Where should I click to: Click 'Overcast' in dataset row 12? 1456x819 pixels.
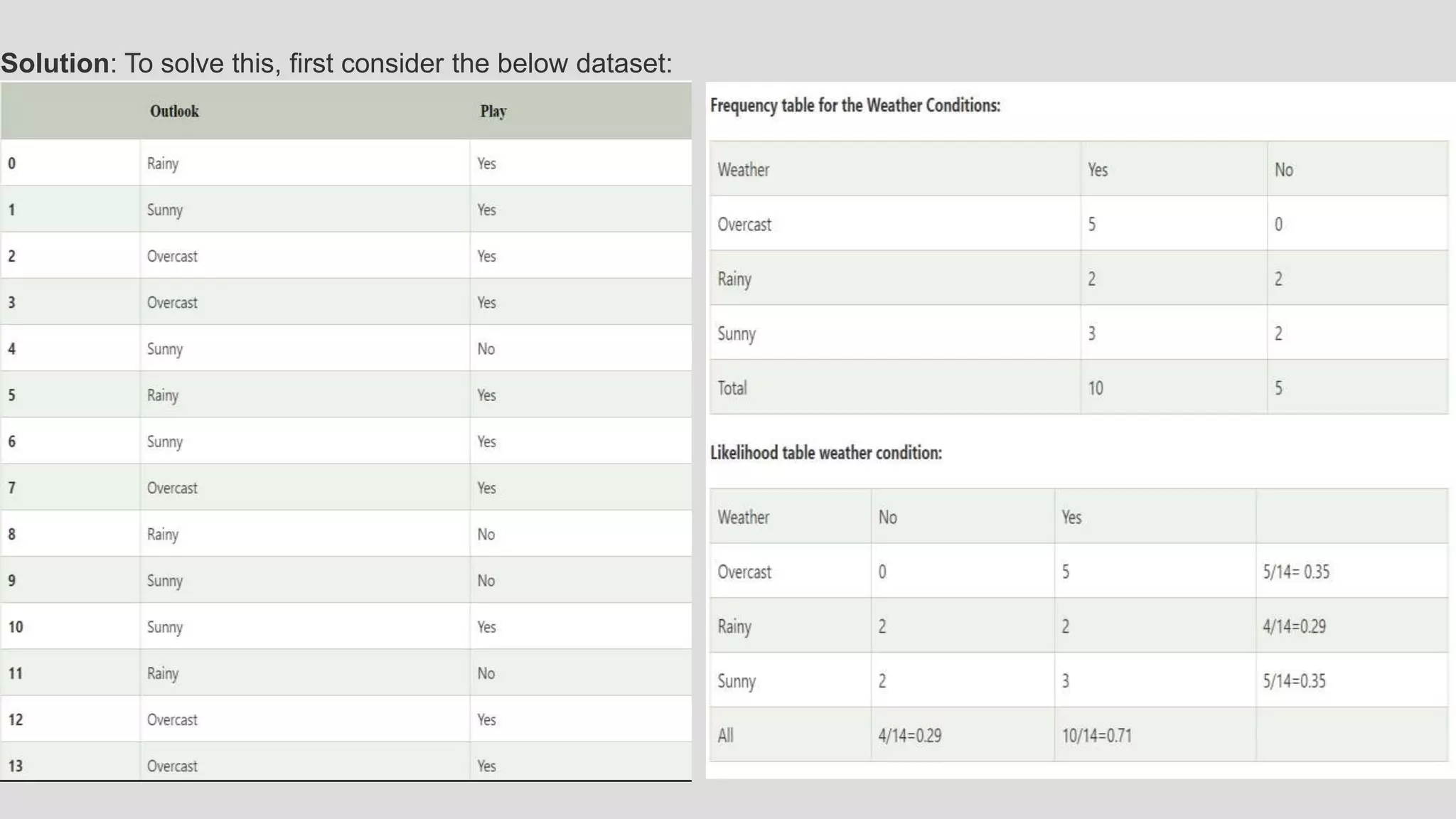pyautogui.click(x=172, y=719)
